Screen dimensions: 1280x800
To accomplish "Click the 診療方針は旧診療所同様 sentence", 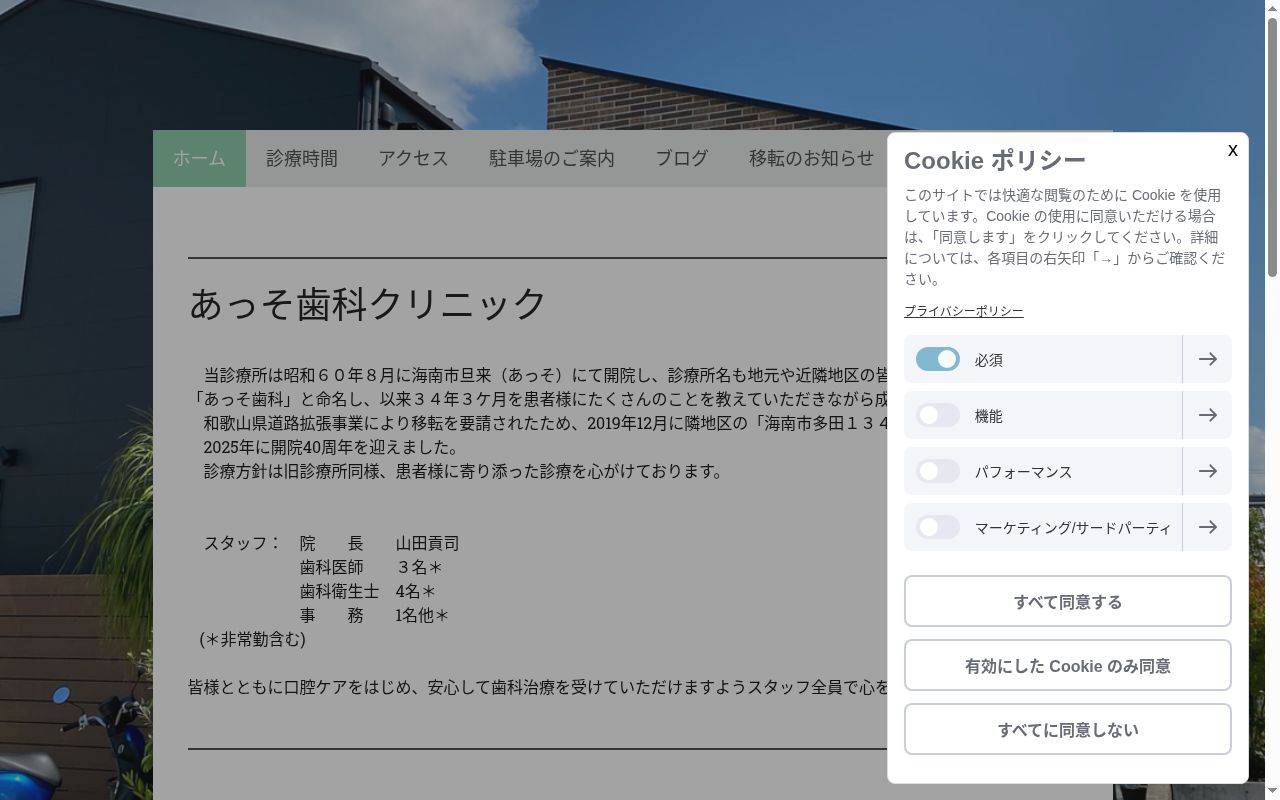I will click(465, 471).
